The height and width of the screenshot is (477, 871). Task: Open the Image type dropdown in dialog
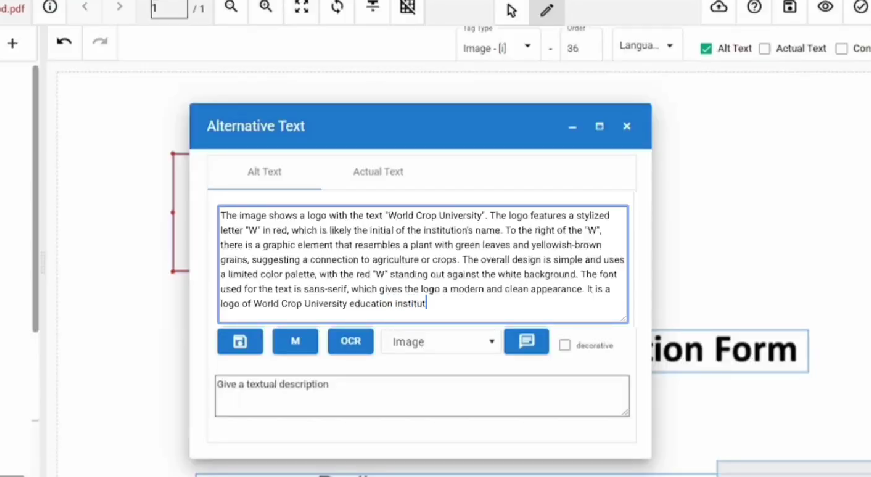(x=440, y=342)
